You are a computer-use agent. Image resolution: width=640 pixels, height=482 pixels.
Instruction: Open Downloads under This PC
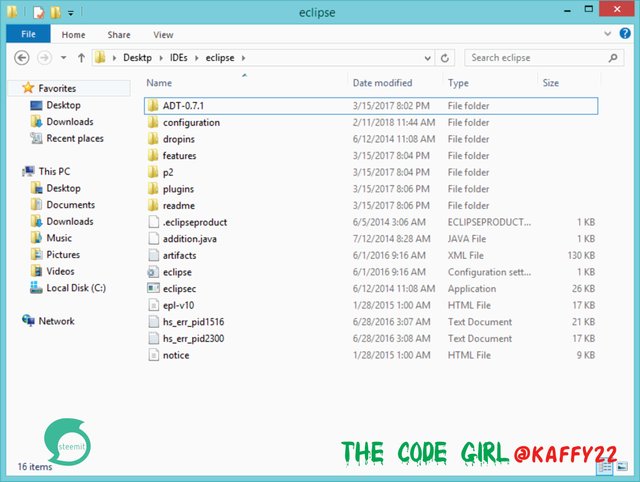pos(70,221)
